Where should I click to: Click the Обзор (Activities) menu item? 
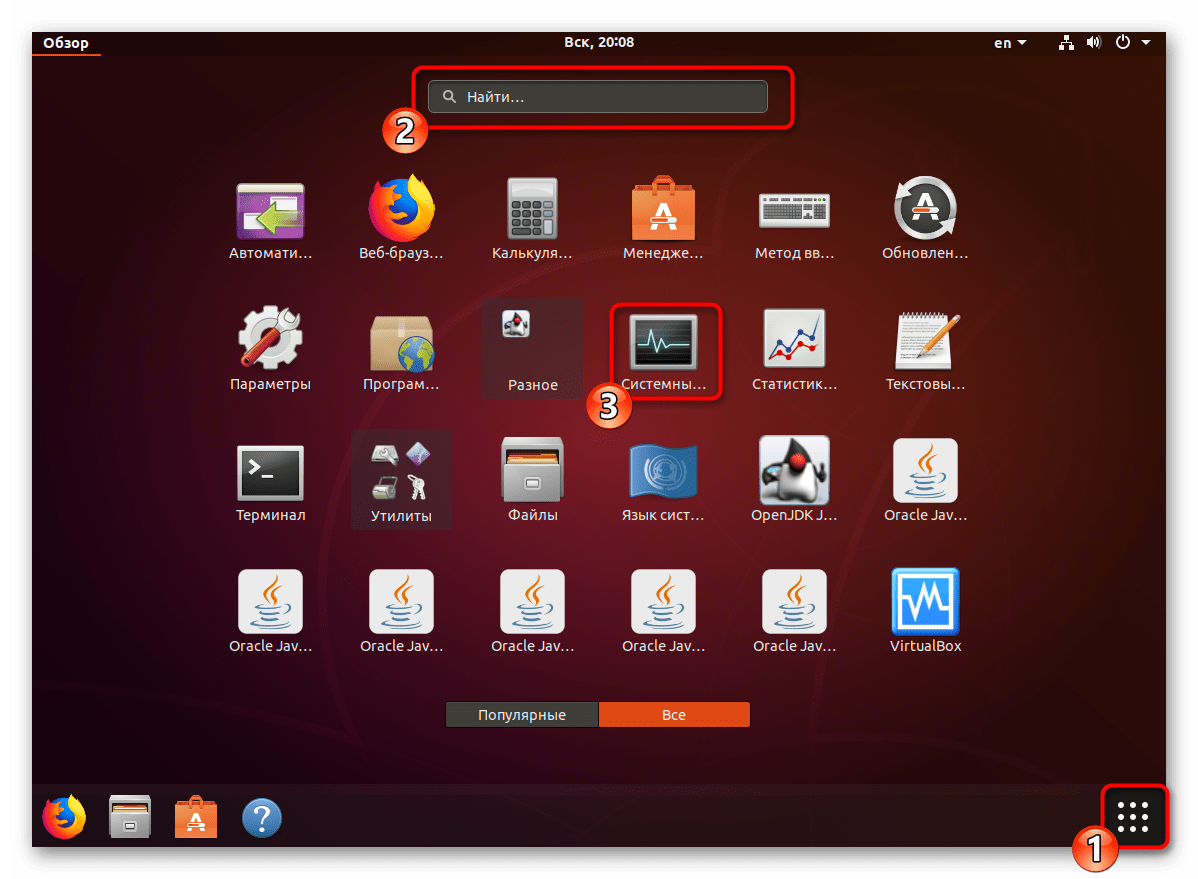point(66,43)
